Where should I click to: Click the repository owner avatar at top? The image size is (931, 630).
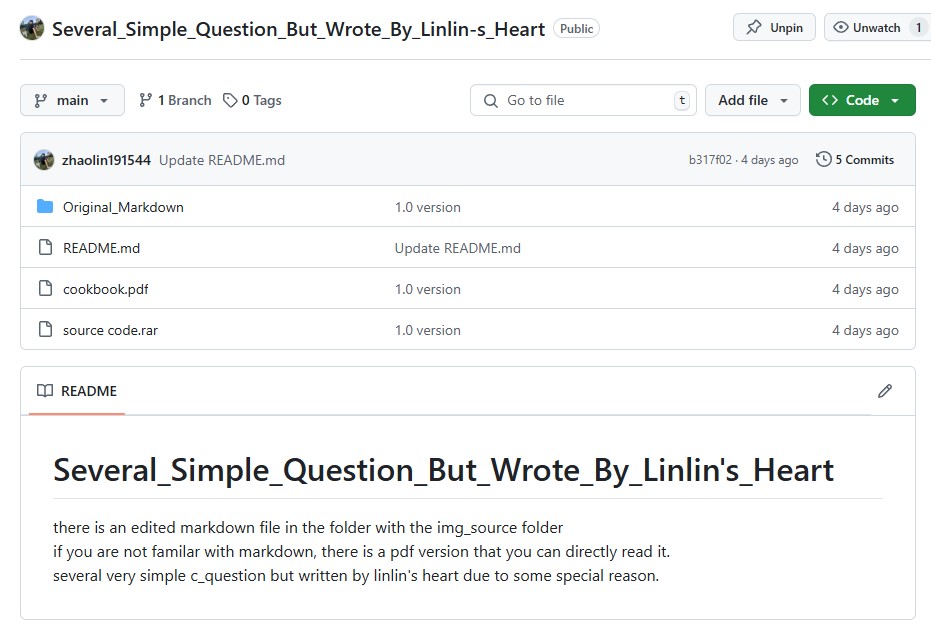tap(32, 28)
